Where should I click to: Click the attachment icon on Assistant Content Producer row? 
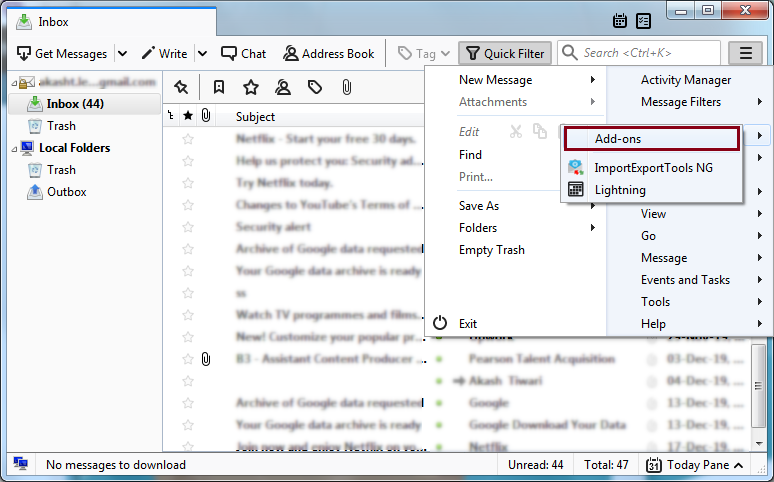[206, 359]
